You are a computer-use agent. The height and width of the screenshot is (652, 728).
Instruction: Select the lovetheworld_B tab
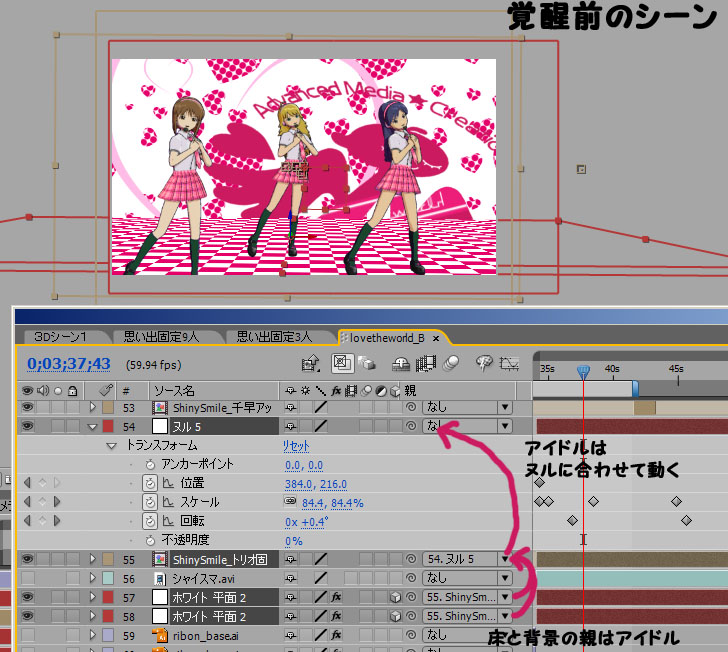pyautogui.click(x=387, y=338)
